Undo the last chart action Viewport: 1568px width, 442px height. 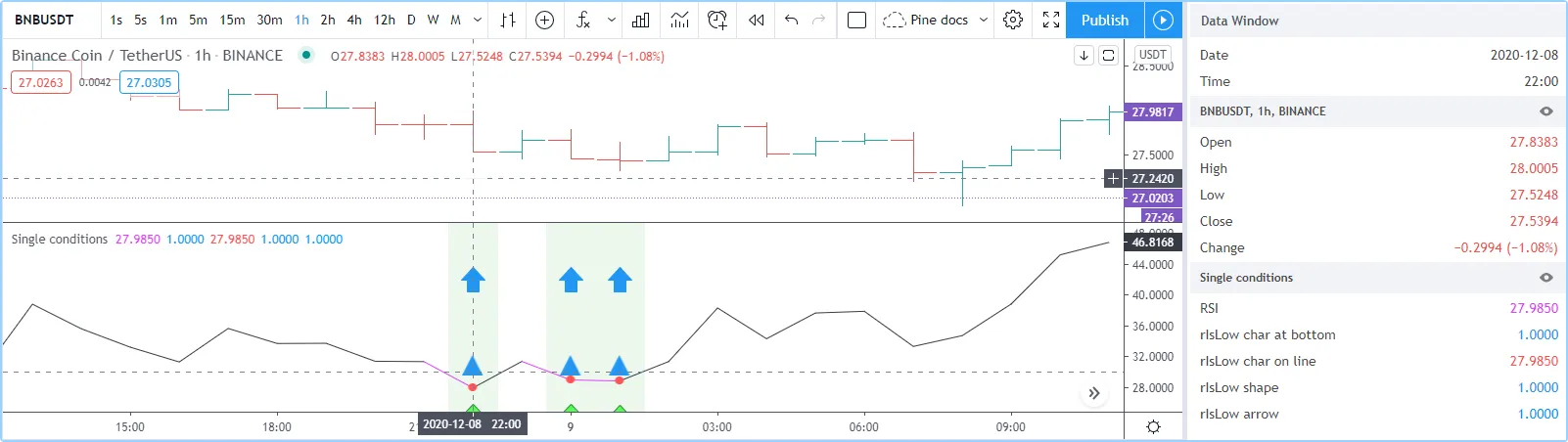792,20
